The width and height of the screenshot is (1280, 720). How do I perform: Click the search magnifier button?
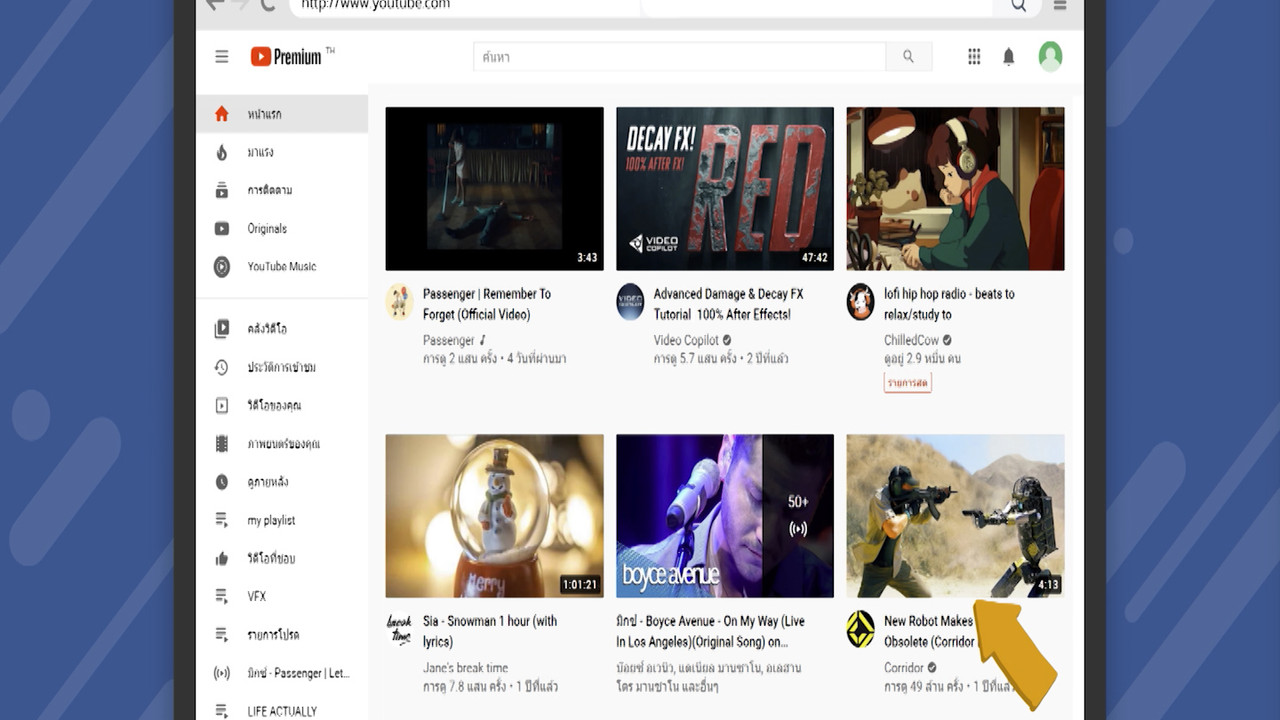tap(908, 57)
